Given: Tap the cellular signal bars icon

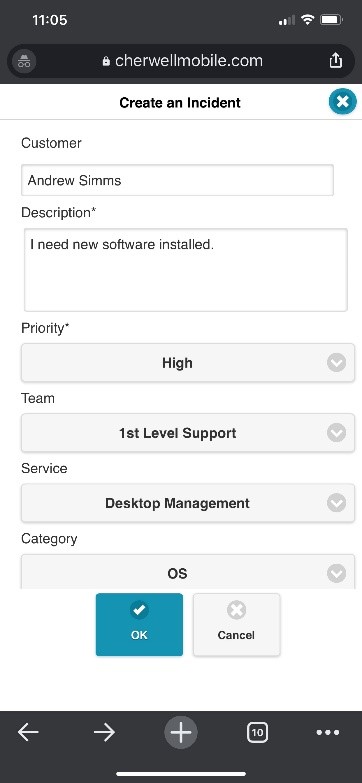Looking at the screenshot, I should point(287,20).
